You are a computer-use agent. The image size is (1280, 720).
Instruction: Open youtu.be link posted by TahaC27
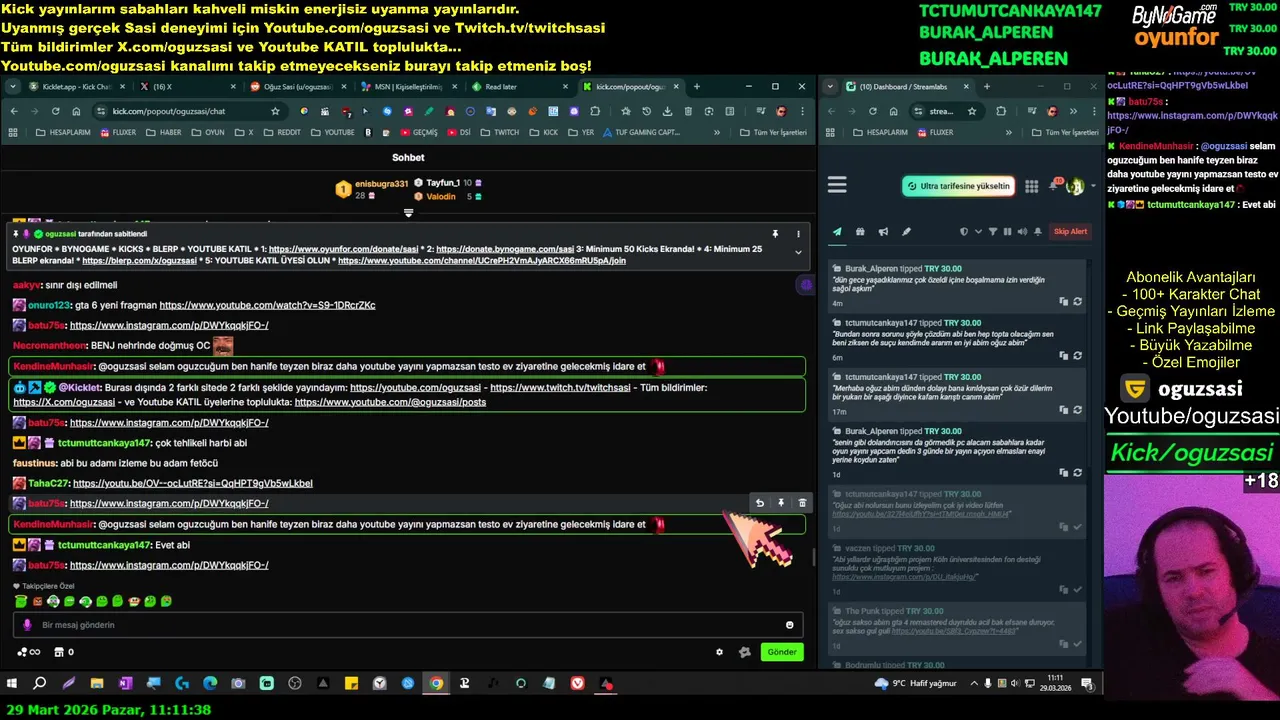(192, 483)
